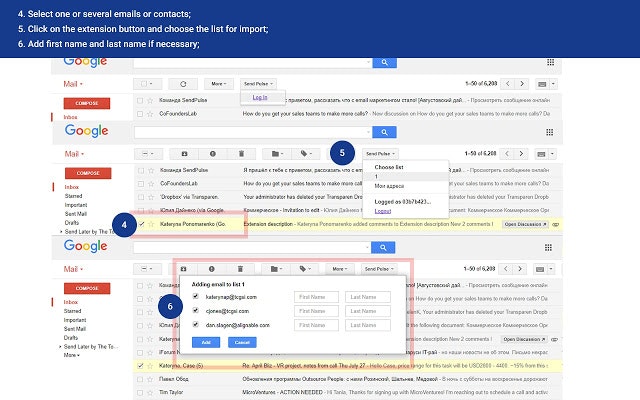Open Drafts folder in the bottom Gmail sidebar
The width and height of the screenshot is (640, 400).
point(71,338)
